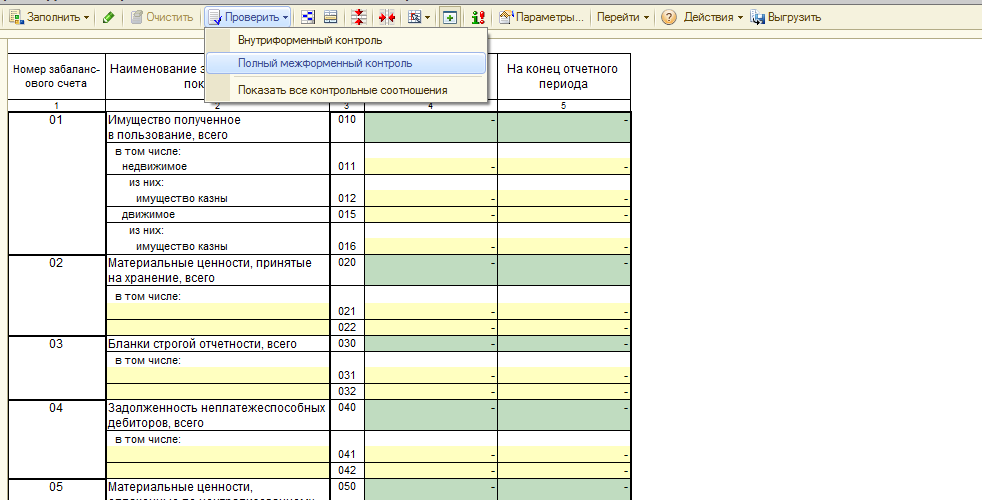
Task: Click the yellow name field of row 022
Action: coord(218,327)
